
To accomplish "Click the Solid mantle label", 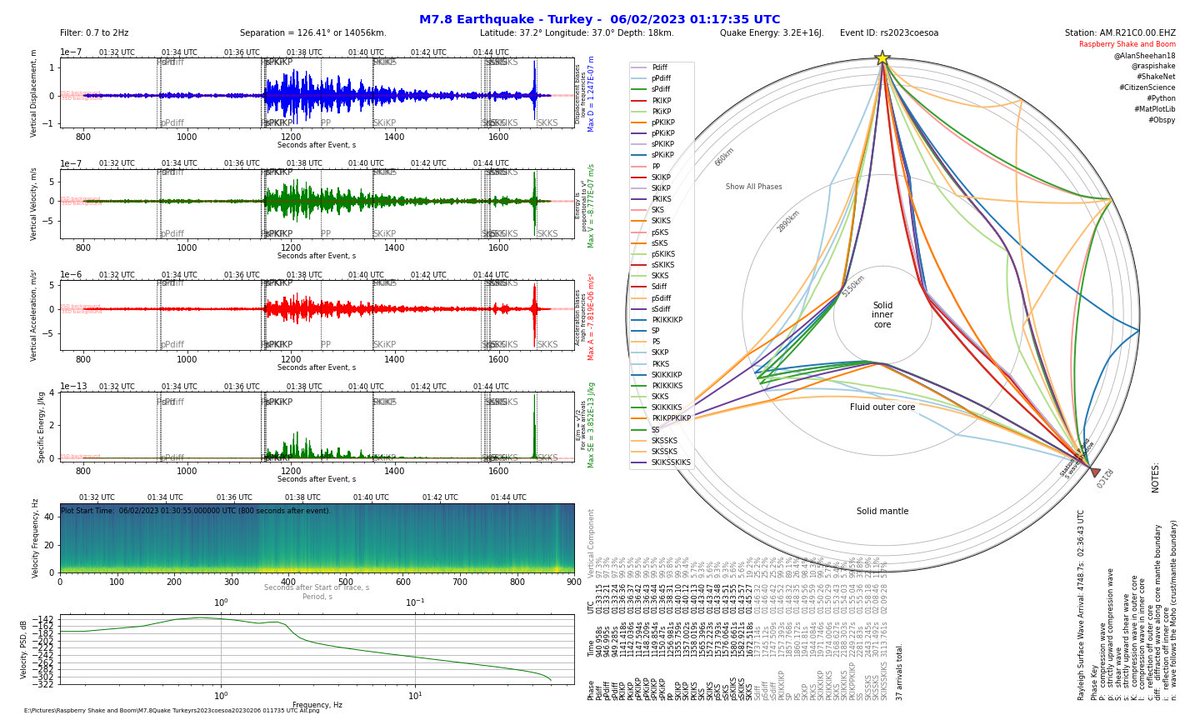I will (882, 511).
